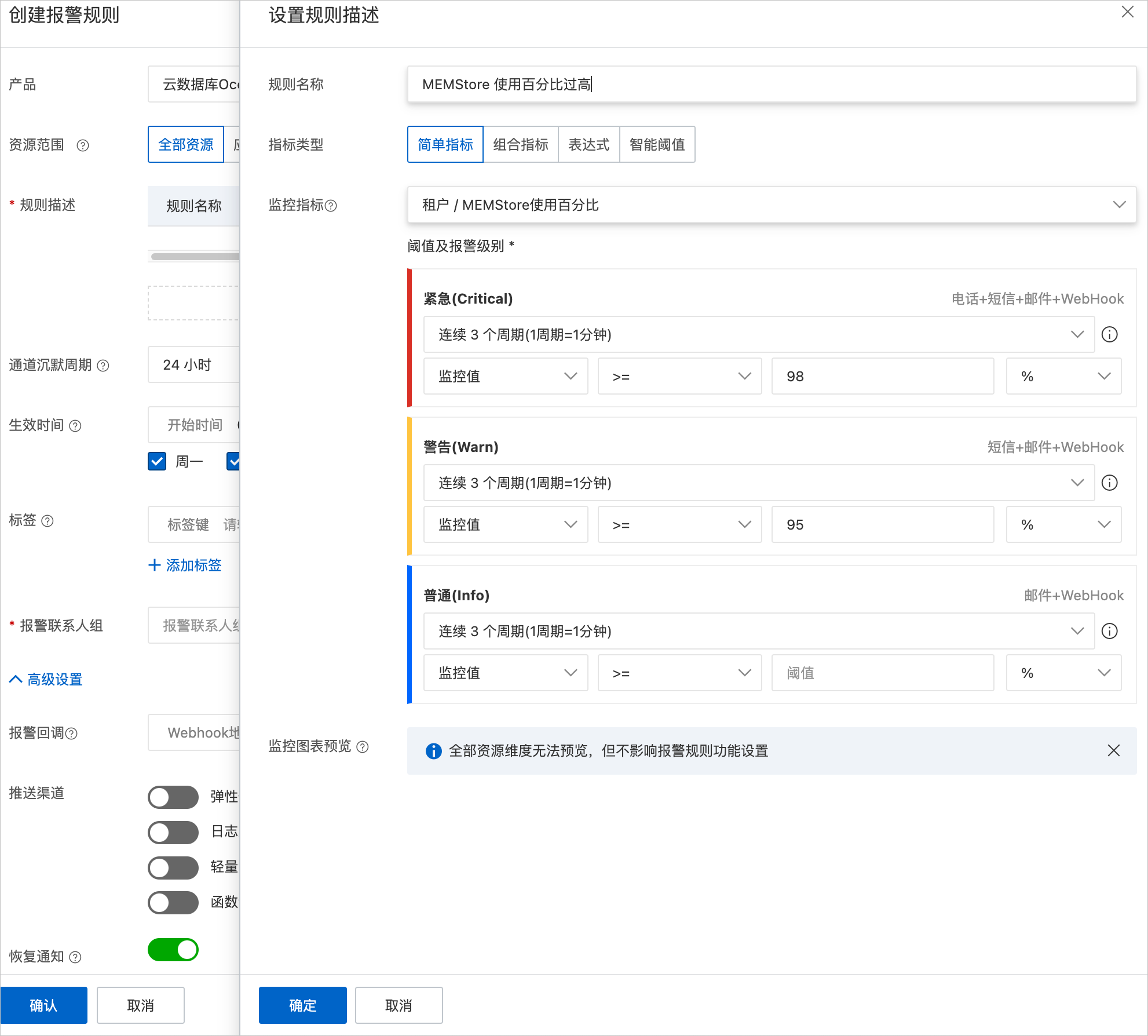Click help icon next to 资源范围
The width and height of the screenshot is (1148, 1036).
tap(83, 145)
